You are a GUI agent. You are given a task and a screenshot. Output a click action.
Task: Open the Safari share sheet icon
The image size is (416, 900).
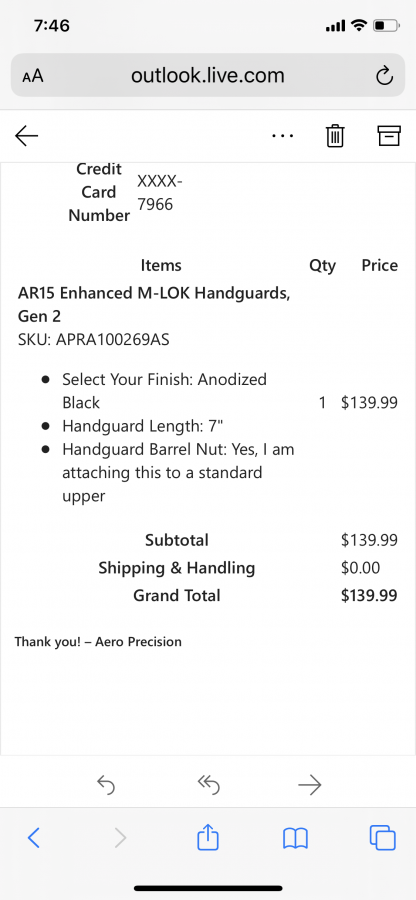coord(208,837)
